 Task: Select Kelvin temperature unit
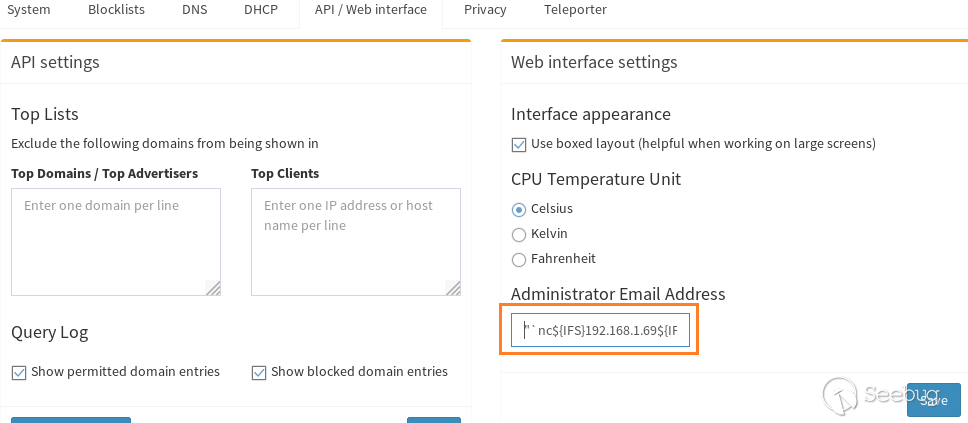click(x=519, y=235)
